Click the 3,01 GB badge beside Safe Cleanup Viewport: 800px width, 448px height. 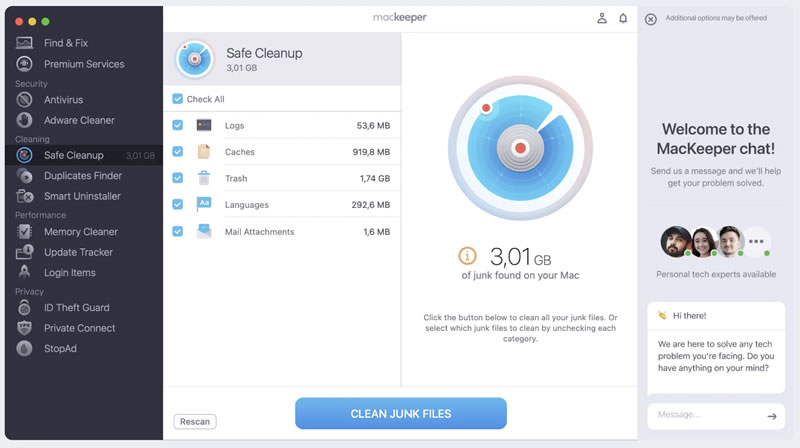click(x=140, y=156)
